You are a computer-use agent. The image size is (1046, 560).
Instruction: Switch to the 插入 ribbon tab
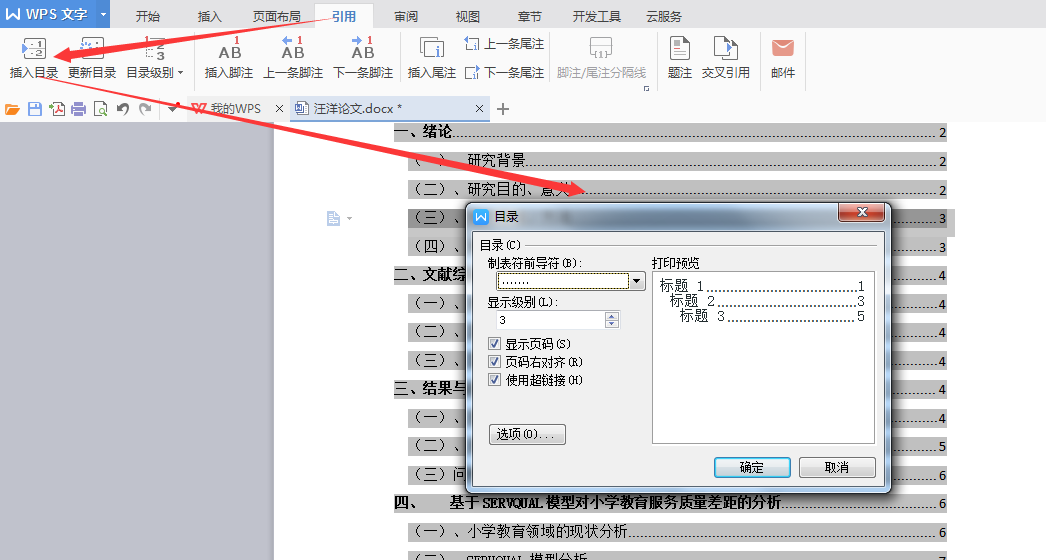[x=209, y=16]
